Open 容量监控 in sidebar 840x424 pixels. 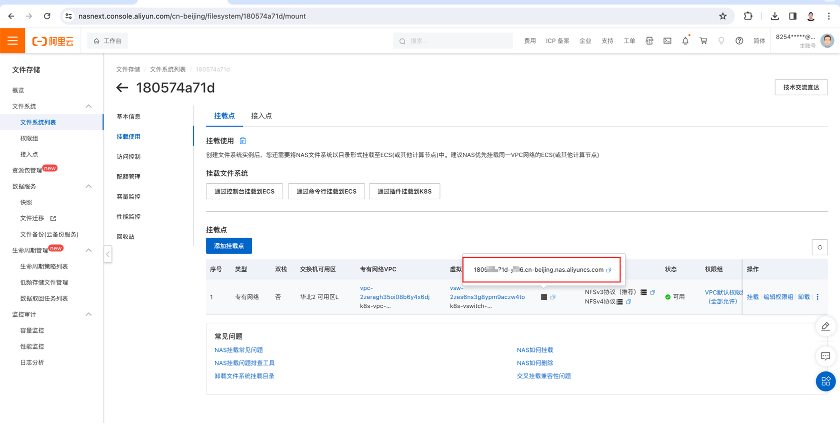tap(32, 330)
